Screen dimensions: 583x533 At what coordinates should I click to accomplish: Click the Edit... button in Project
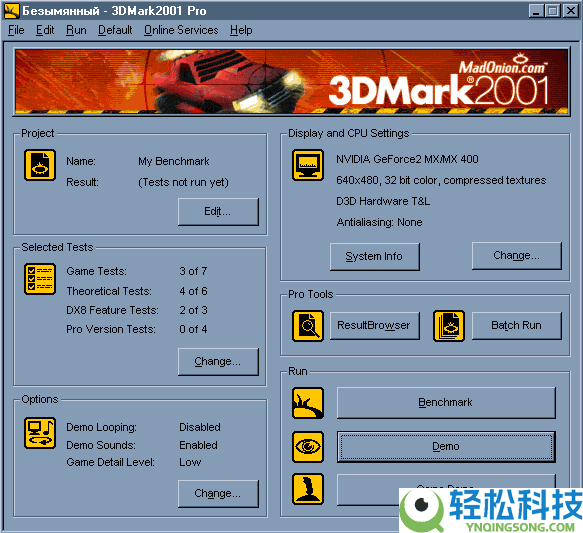(x=218, y=211)
